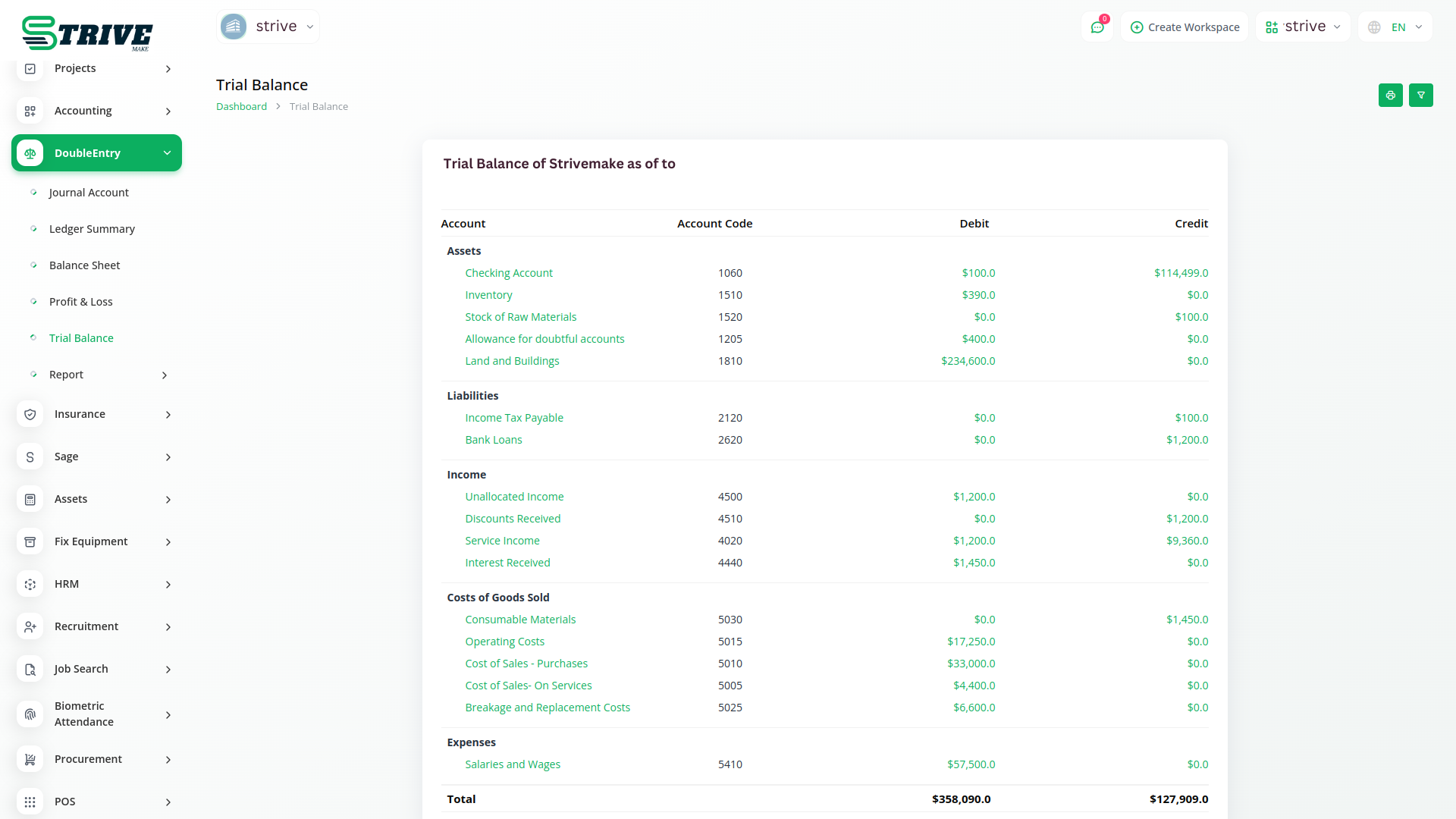
Task: Click Create Workspace button
Action: tap(1185, 27)
